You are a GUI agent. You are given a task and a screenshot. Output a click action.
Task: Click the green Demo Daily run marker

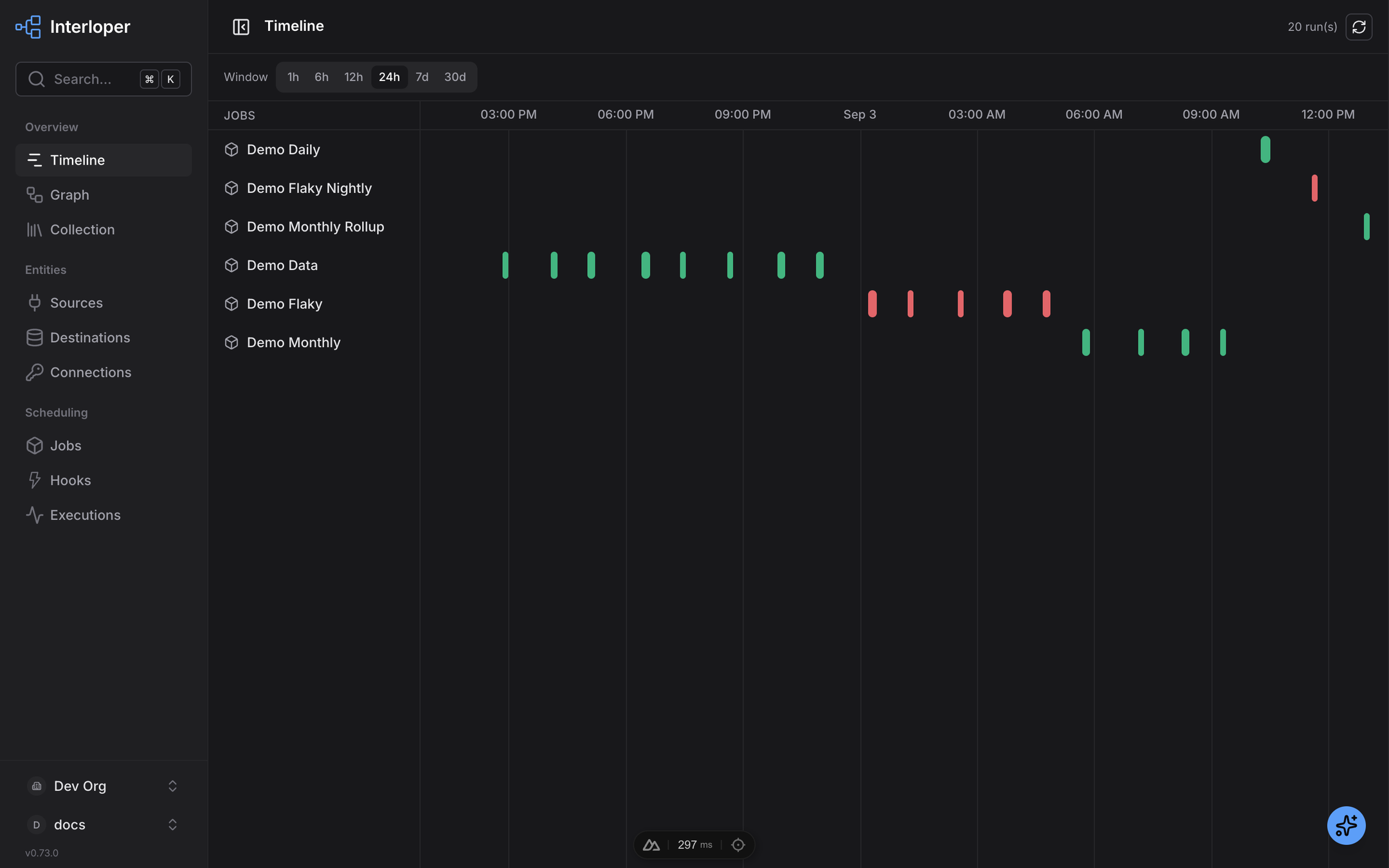(x=1266, y=150)
